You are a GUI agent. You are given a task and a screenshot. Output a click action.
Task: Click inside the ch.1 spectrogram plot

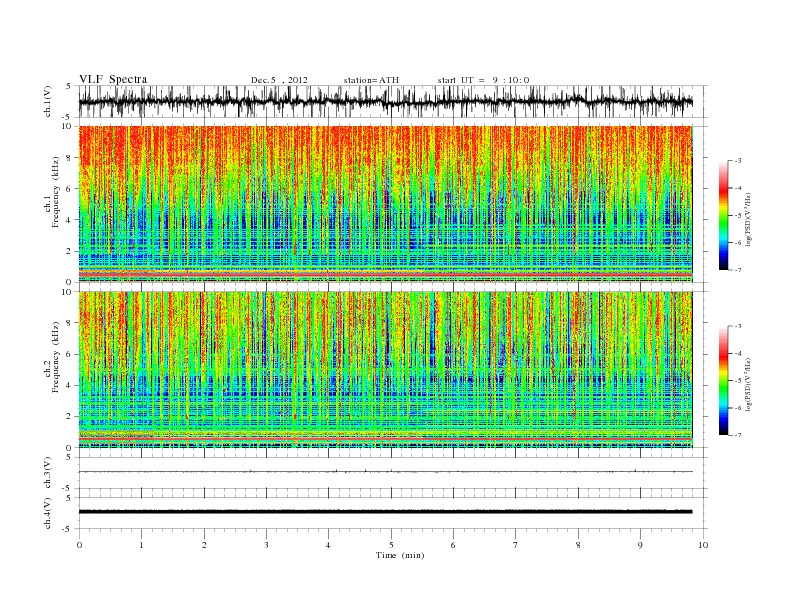point(385,204)
